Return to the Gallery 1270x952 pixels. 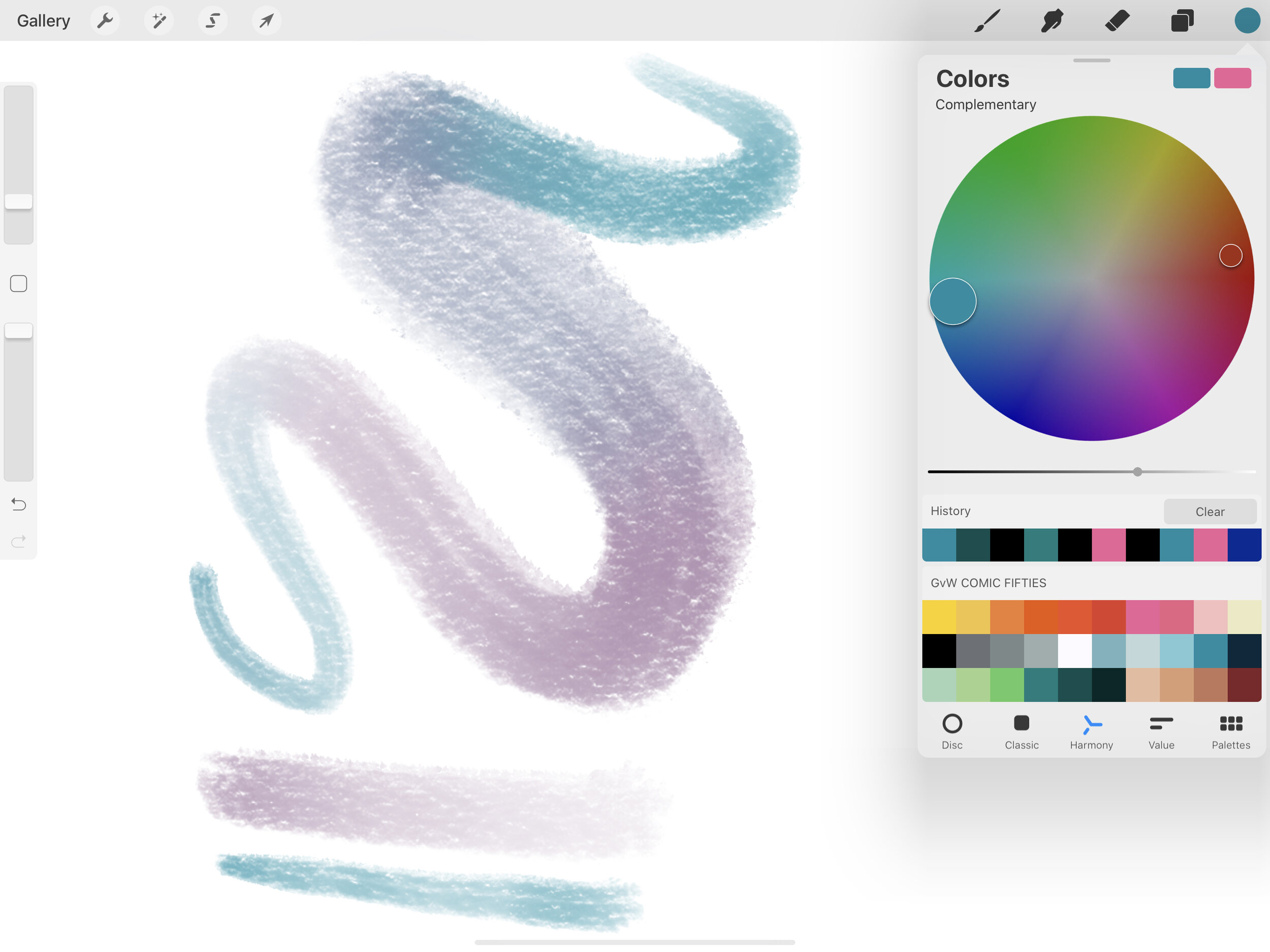[44, 21]
